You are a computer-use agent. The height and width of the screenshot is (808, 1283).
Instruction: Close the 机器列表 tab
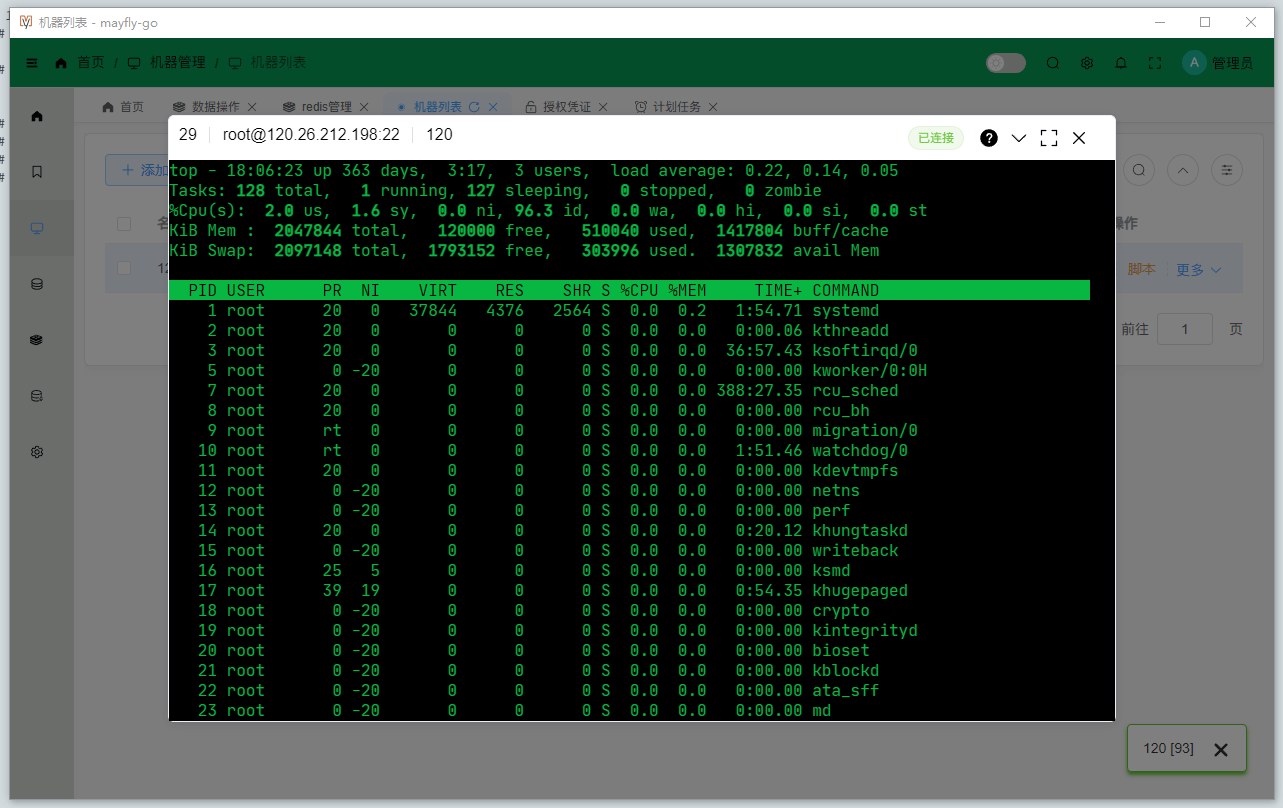(493, 106)
